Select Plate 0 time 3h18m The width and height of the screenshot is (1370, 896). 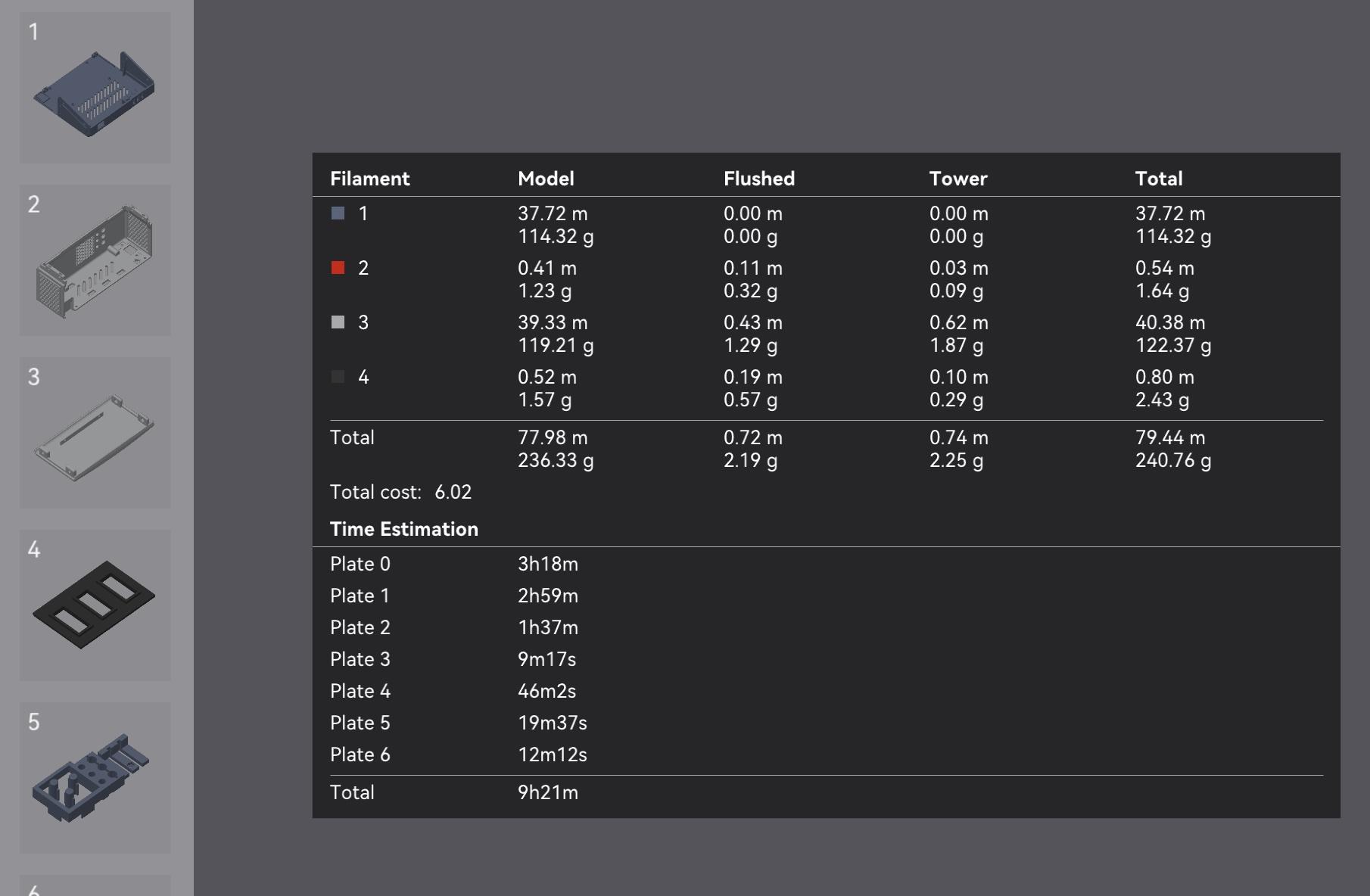548,564
